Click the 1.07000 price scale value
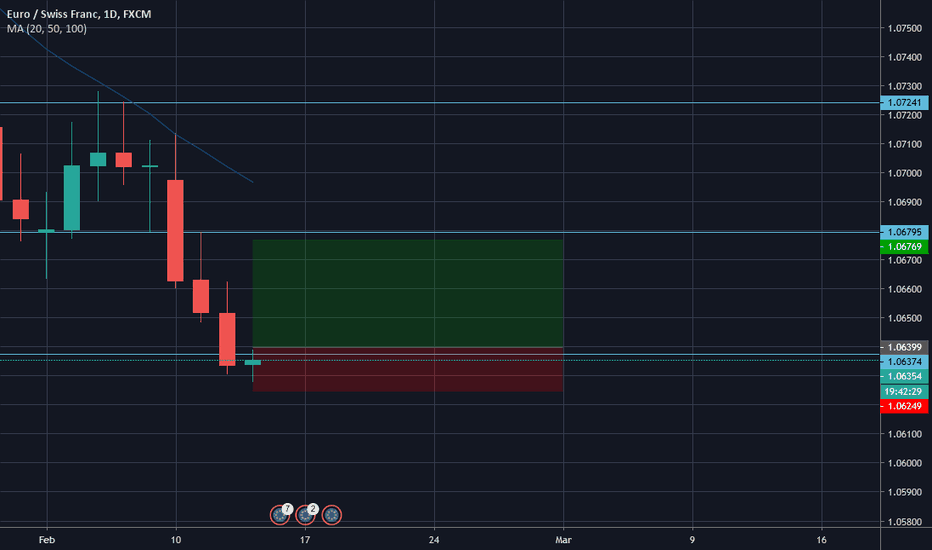 [x=905, y=174]
